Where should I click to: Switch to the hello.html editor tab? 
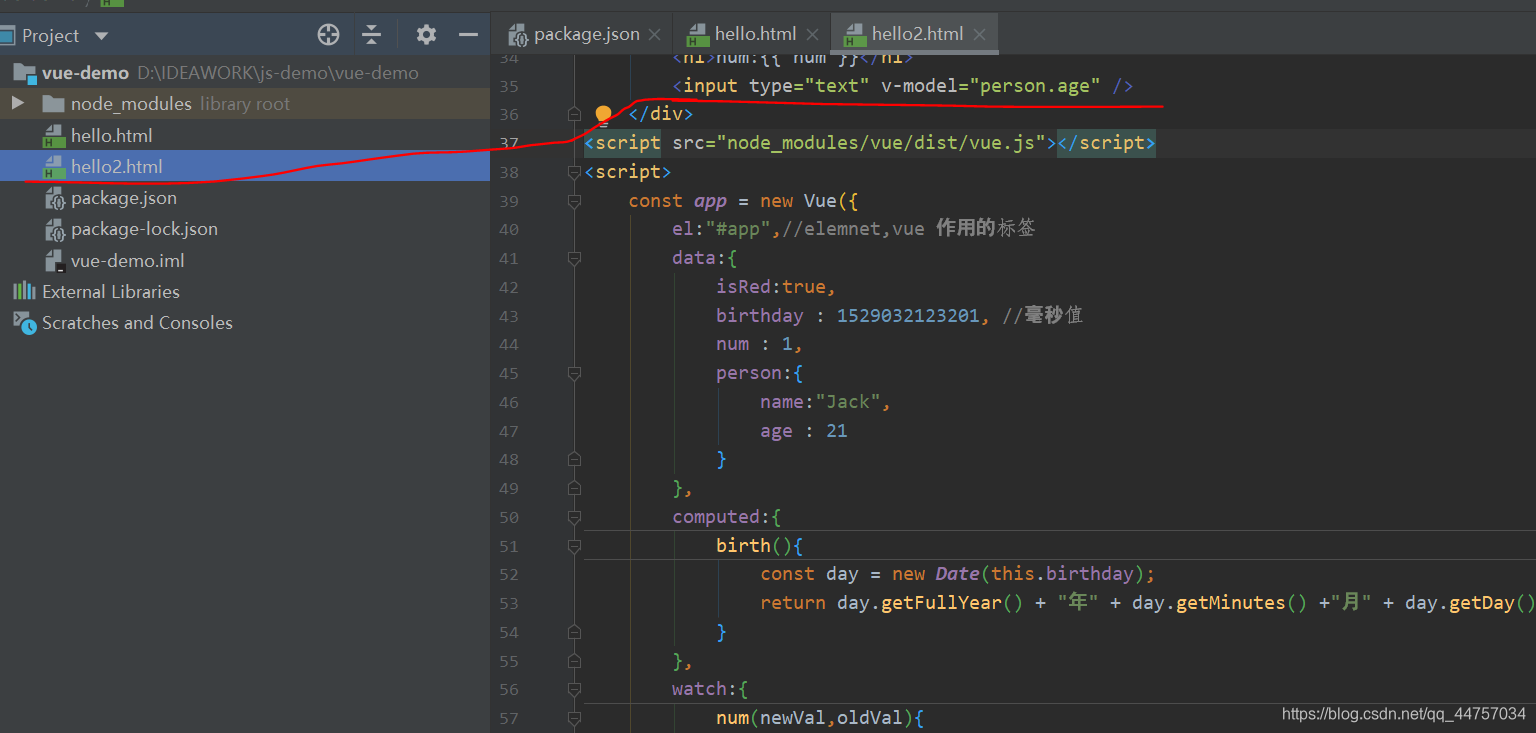point(753,34)
